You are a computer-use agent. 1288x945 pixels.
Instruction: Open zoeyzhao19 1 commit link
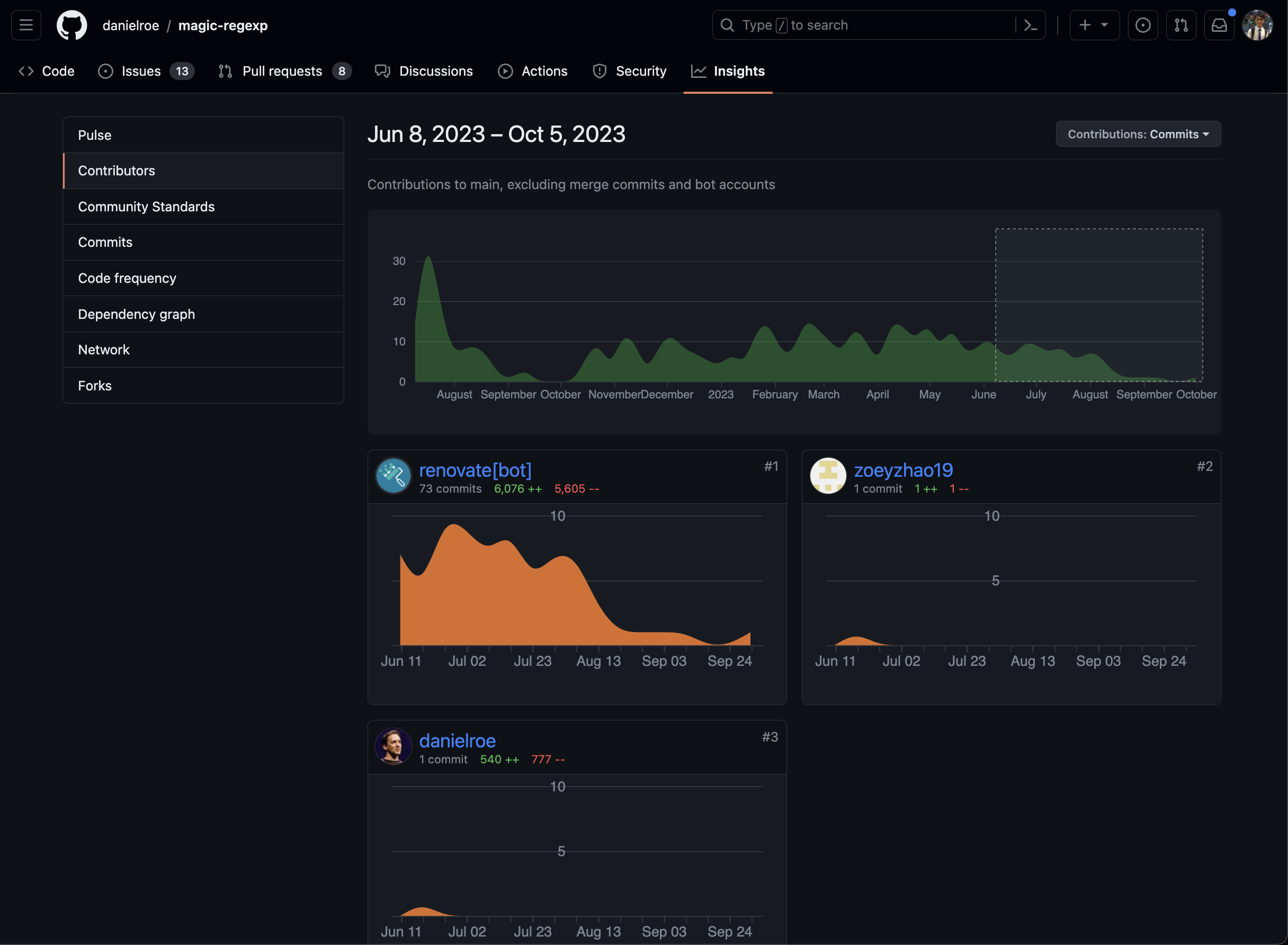pos(878,489)
